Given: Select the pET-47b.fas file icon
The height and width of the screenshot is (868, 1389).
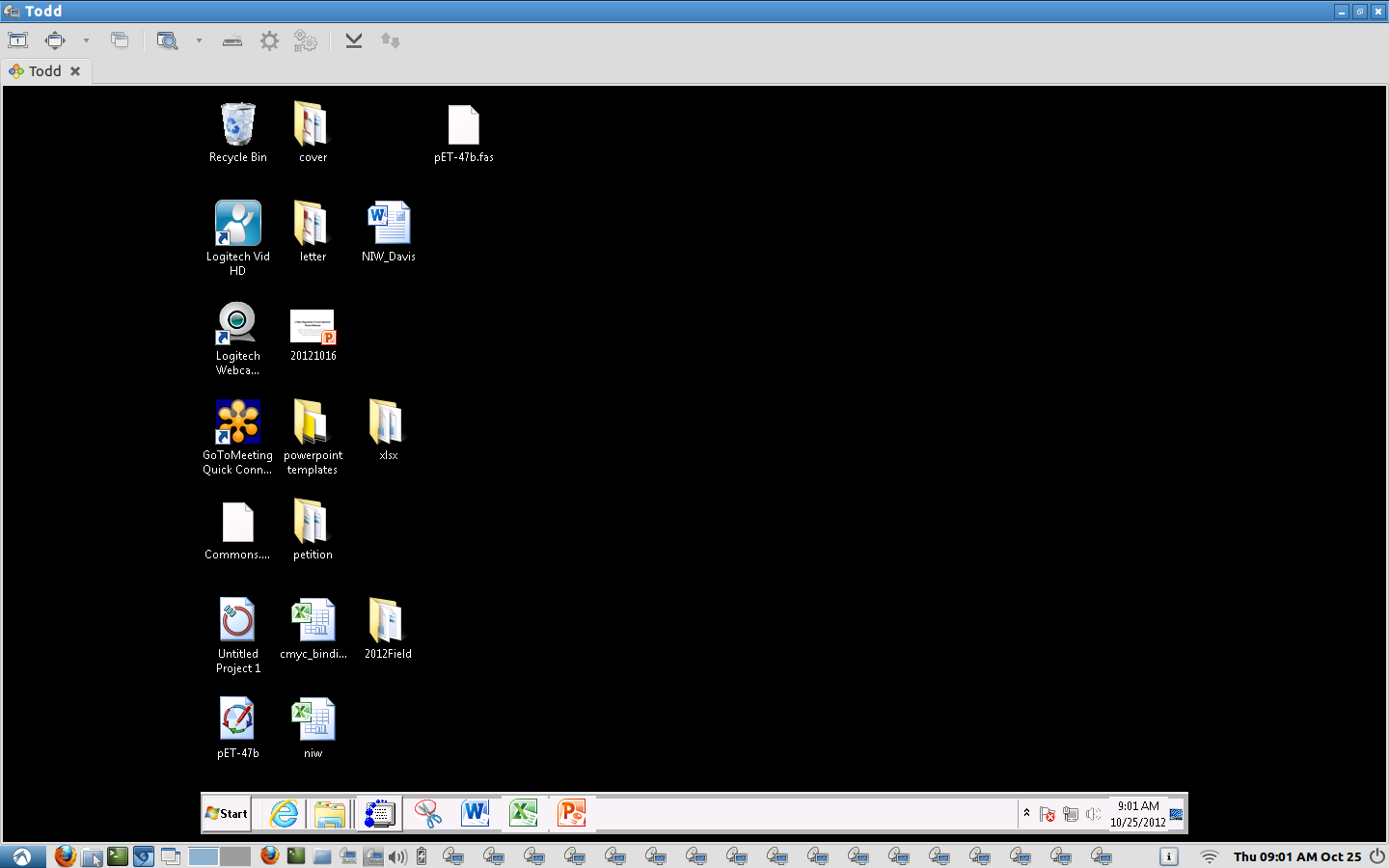Looking at the screenshot, I should point(464,133).
